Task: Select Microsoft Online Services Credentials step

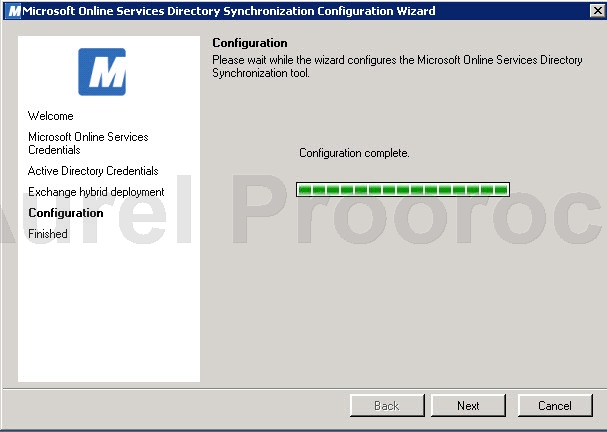Action: pyautogui.click(x=88, y=143)
